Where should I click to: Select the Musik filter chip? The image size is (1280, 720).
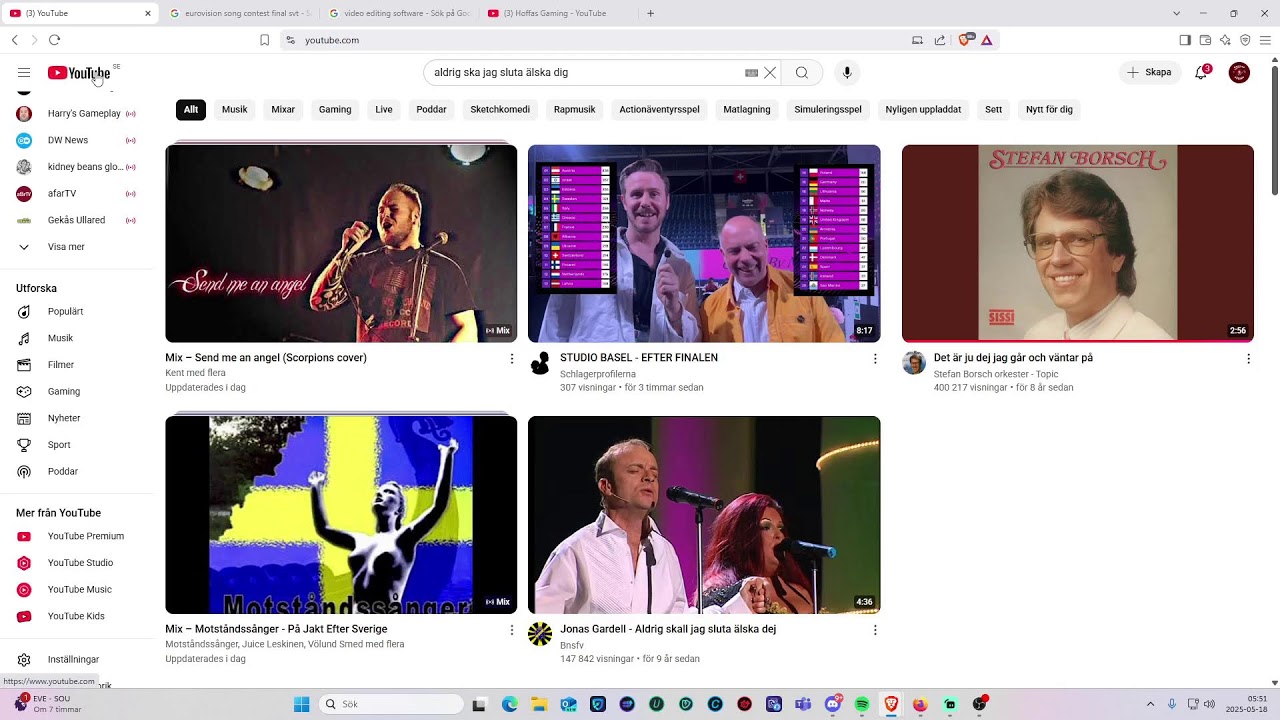tap(235, 110)
